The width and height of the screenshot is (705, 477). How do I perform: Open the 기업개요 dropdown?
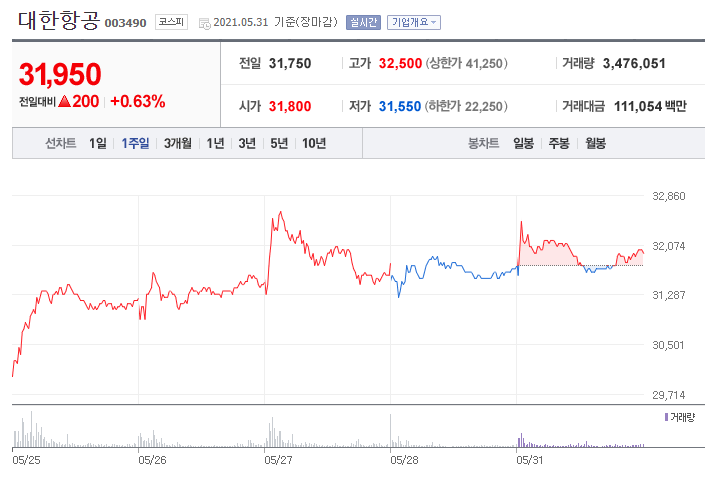click(414, 22)
